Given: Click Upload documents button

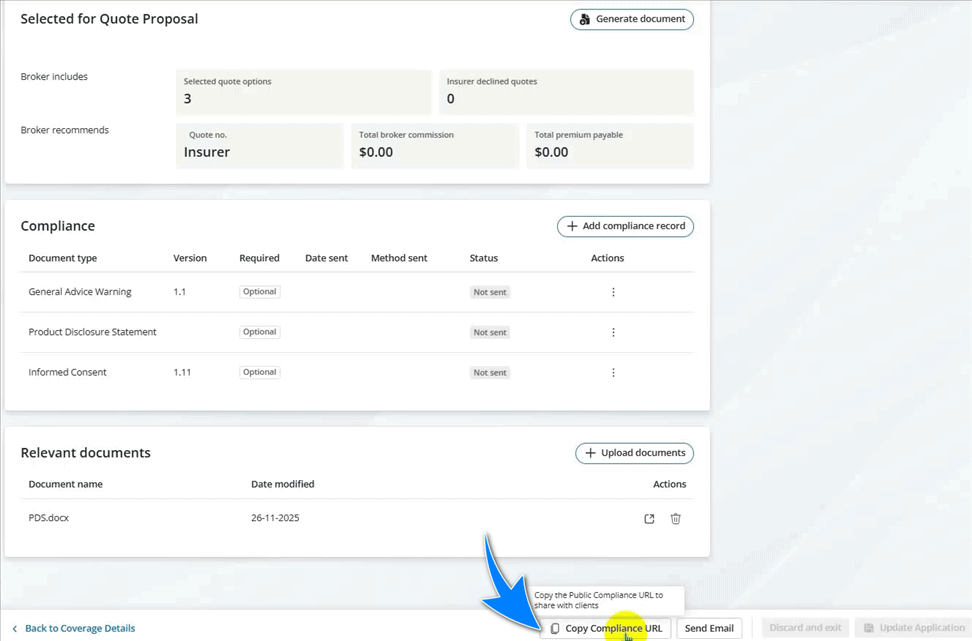Looking at the screenshot, I should click(x=634, y=453).
